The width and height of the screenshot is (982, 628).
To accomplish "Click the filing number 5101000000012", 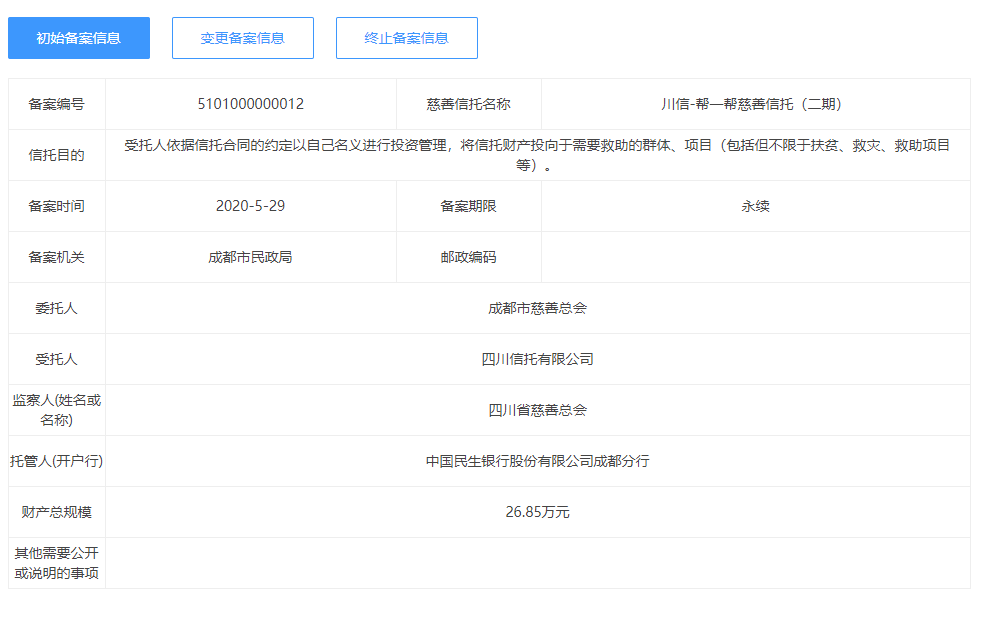I will [x=251, y=104].
